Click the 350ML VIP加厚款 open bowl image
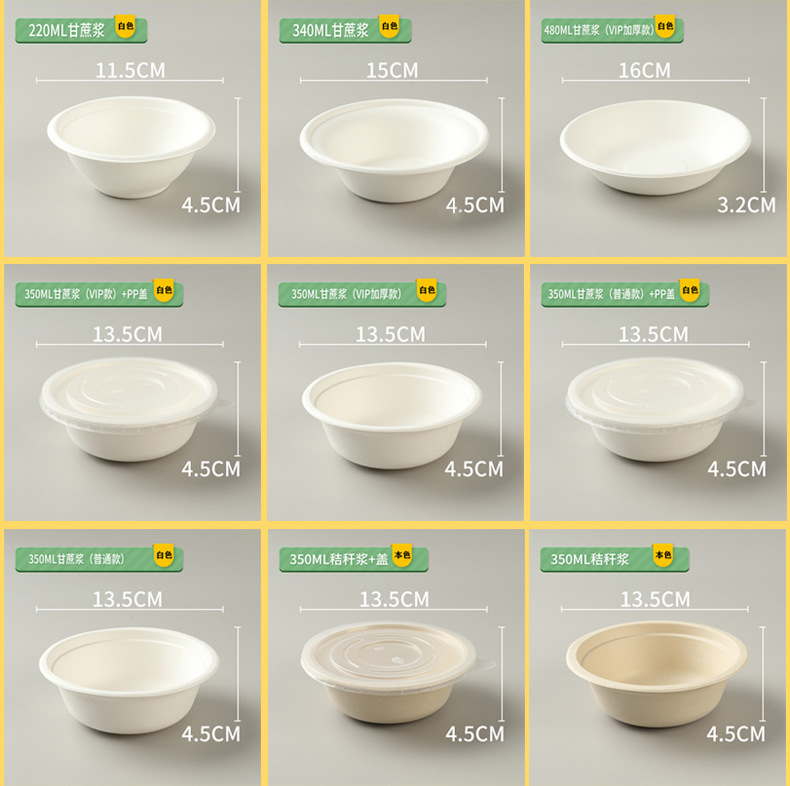Image resolution: width=790 pixels, height=786 pixels. (x=392, y=416)
